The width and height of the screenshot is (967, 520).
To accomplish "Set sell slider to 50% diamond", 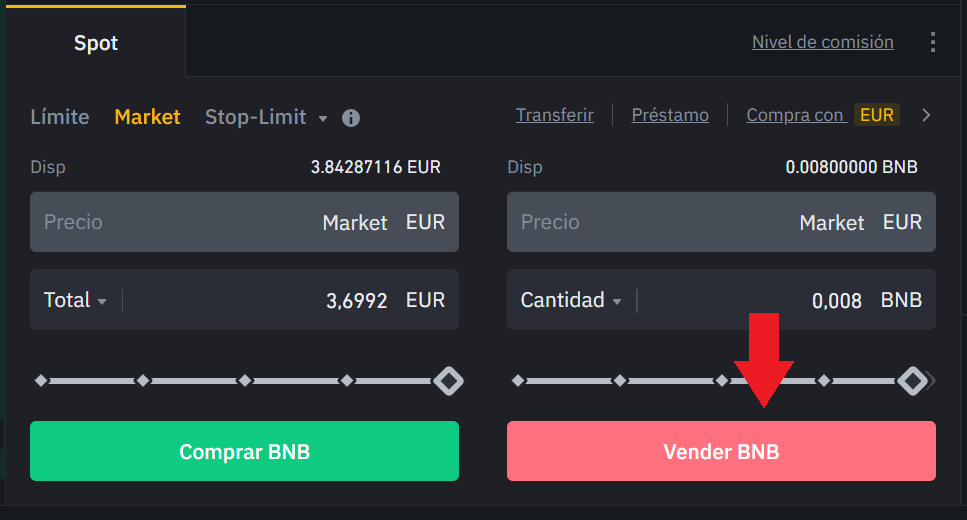I will (x=722, y=381).
